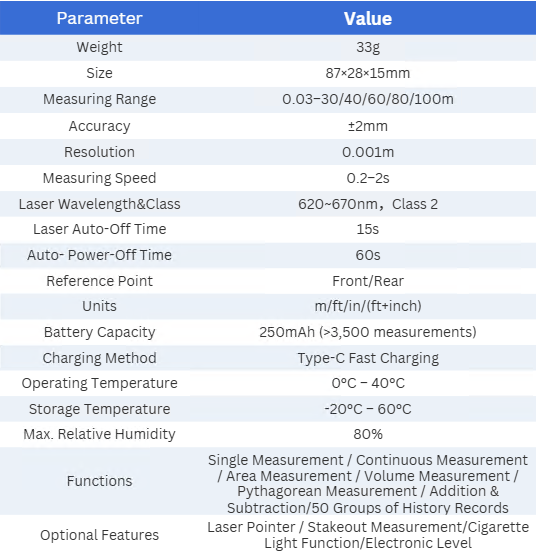Viewport: 536px width, 558px height.
Task: Select the Weight row label
Action: (99, 47)
